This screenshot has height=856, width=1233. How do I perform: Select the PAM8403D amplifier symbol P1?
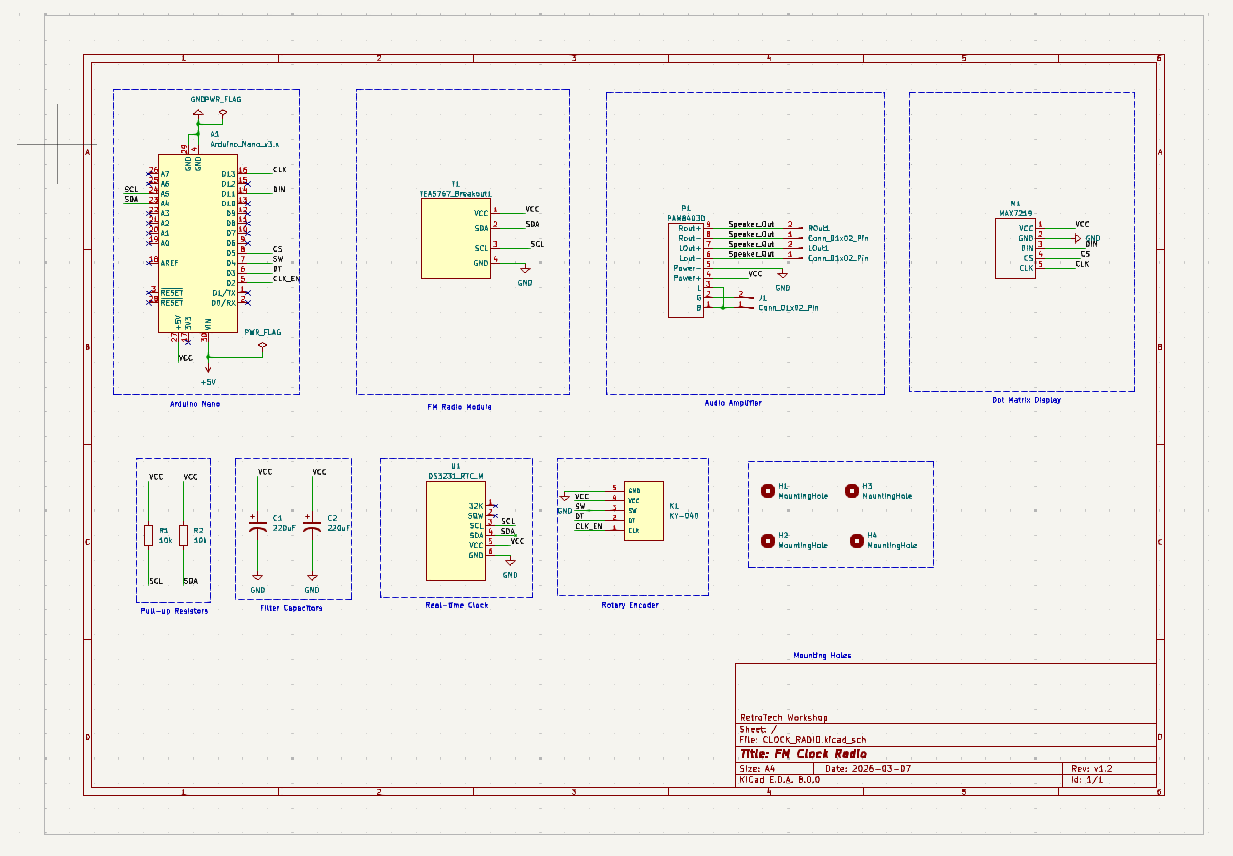686,270
